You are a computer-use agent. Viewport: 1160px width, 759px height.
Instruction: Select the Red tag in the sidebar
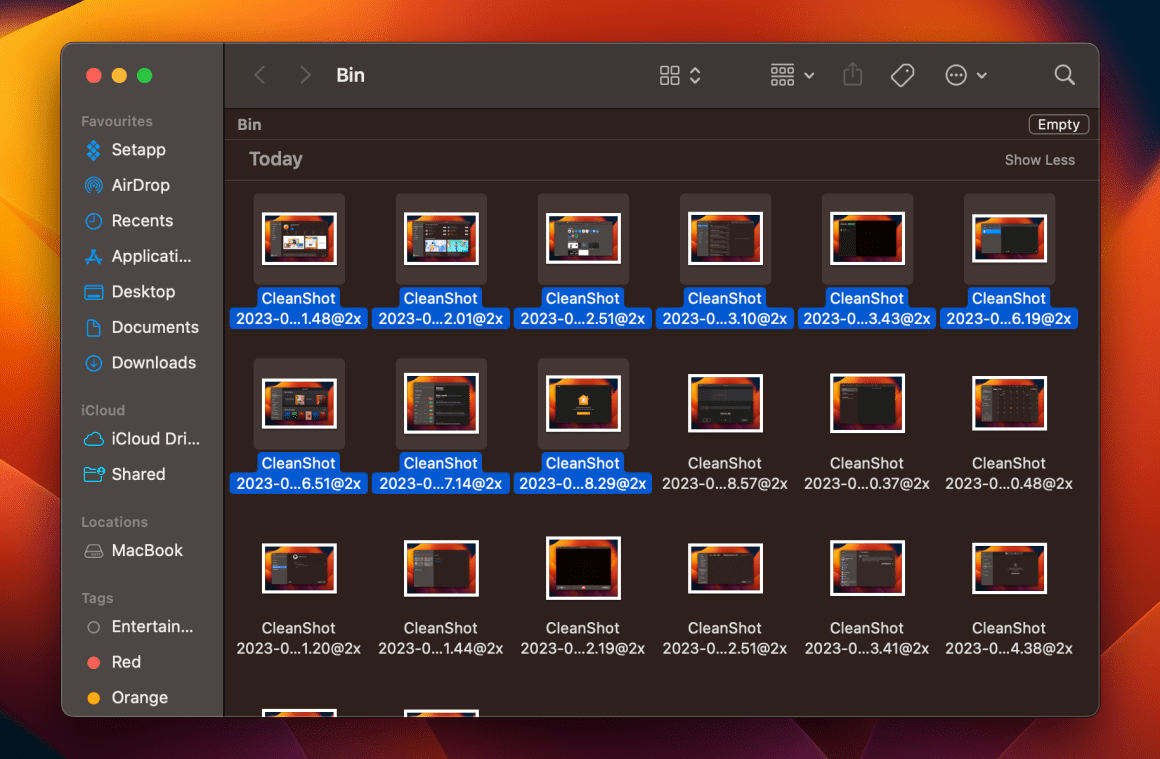(124, 661)
